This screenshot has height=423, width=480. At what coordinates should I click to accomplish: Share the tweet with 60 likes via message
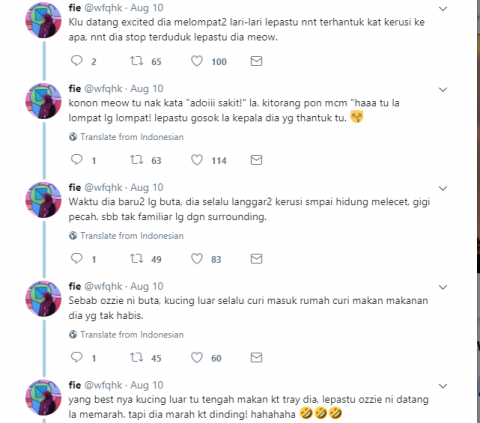[256, 358]
